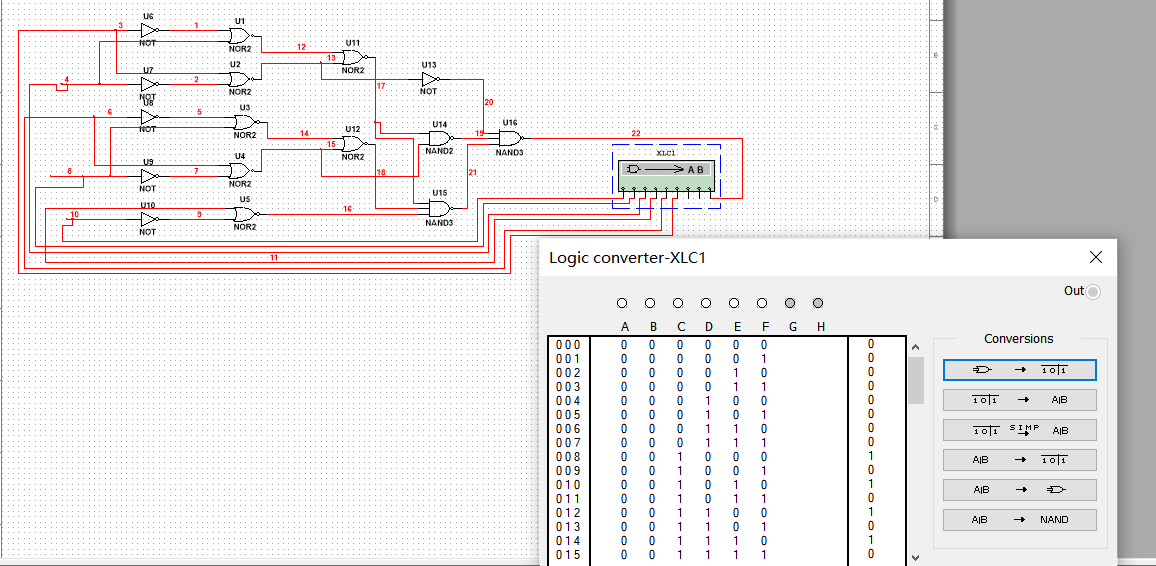
Task: Select the U2 NOR2 gate
Action: click(240, 79)
